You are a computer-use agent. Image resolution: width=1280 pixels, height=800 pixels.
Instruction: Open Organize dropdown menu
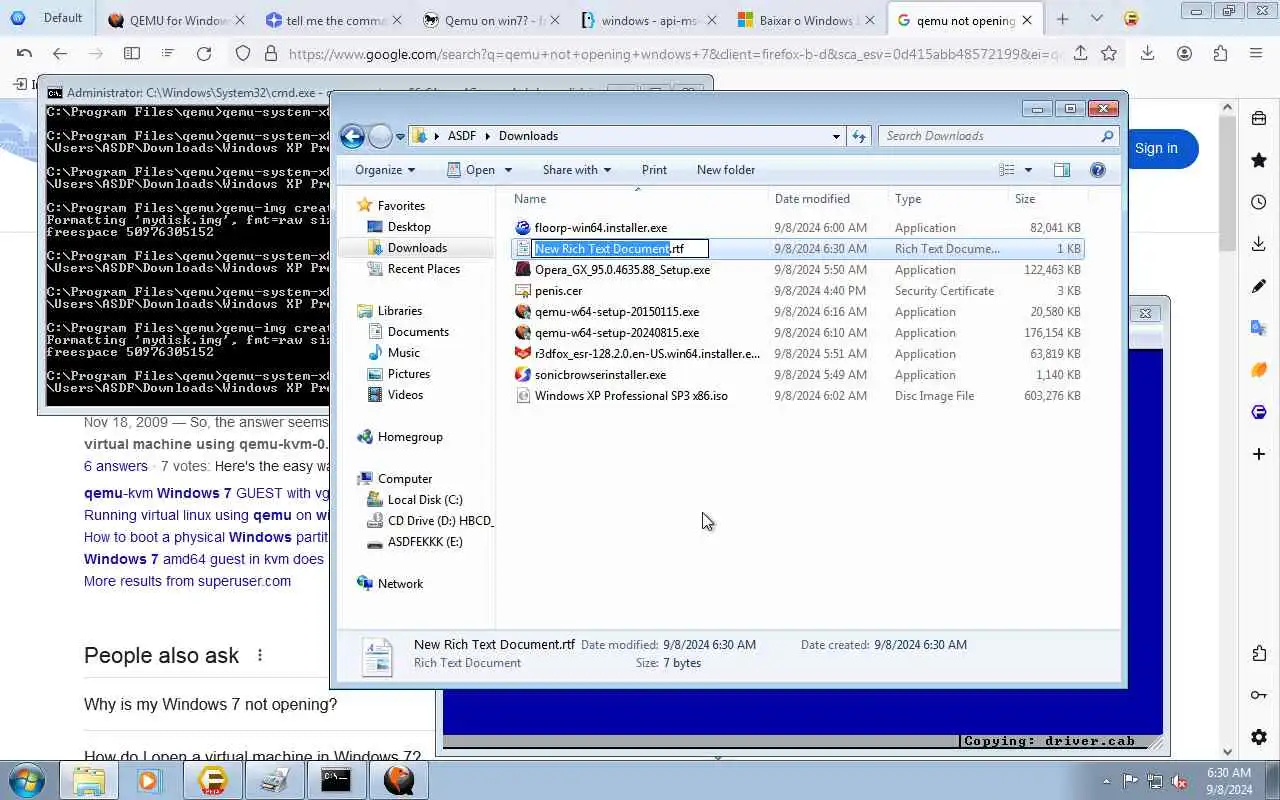point(385,170)
